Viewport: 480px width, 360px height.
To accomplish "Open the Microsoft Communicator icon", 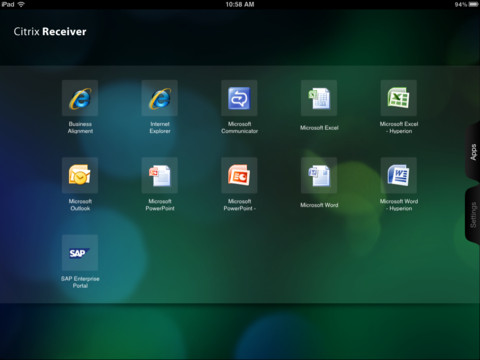I will coord(239,98).
